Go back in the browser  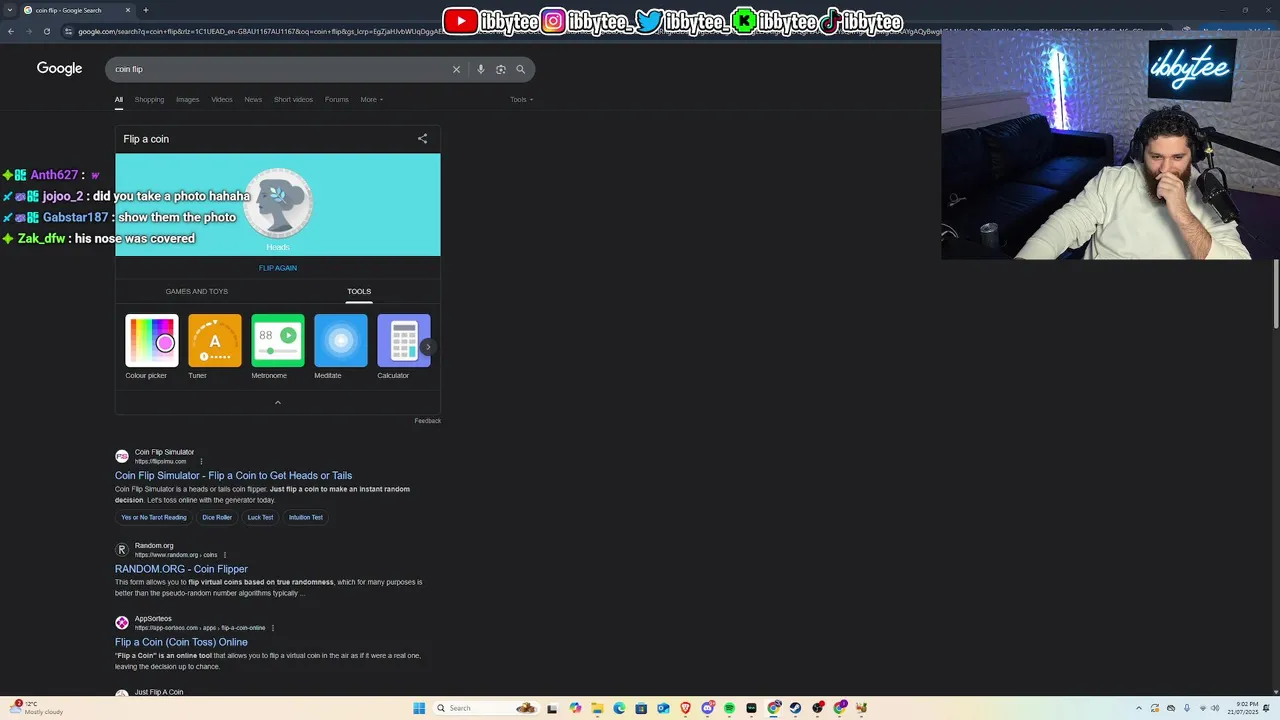(11, 31)
